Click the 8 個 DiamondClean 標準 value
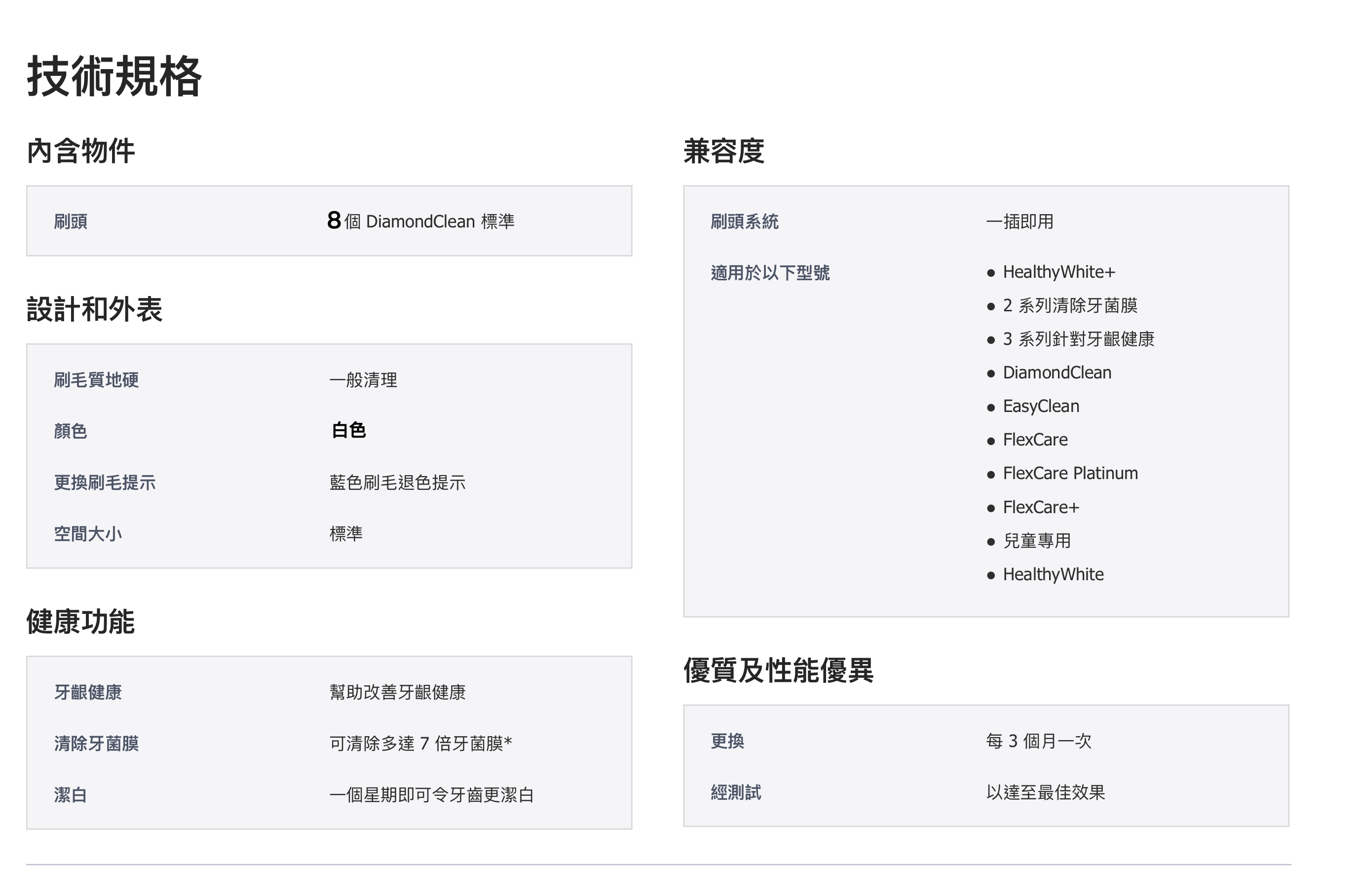The image size is (1357, 896). pos(420,222)
